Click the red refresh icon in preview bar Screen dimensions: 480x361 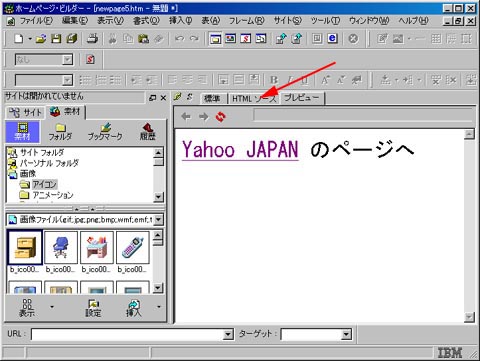pyautogui.click(x=220, y=116)
